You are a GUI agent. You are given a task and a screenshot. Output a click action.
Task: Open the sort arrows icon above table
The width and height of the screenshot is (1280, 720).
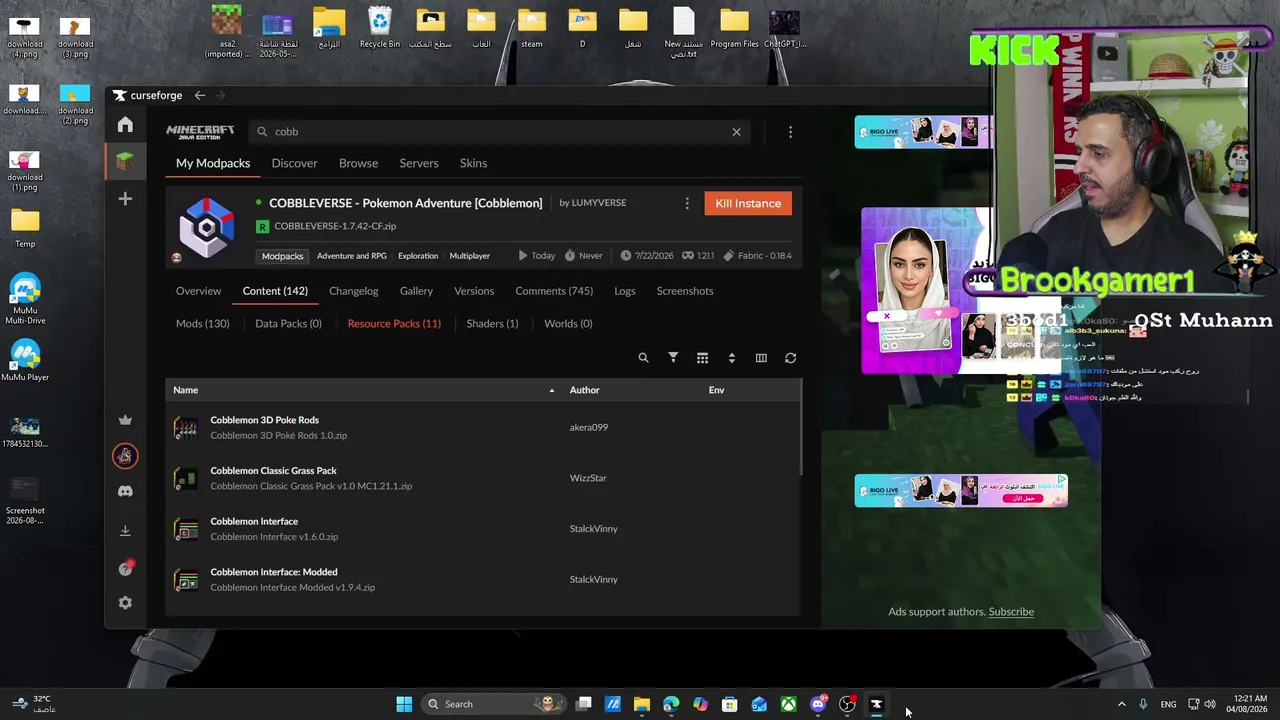tap(732, 358)
